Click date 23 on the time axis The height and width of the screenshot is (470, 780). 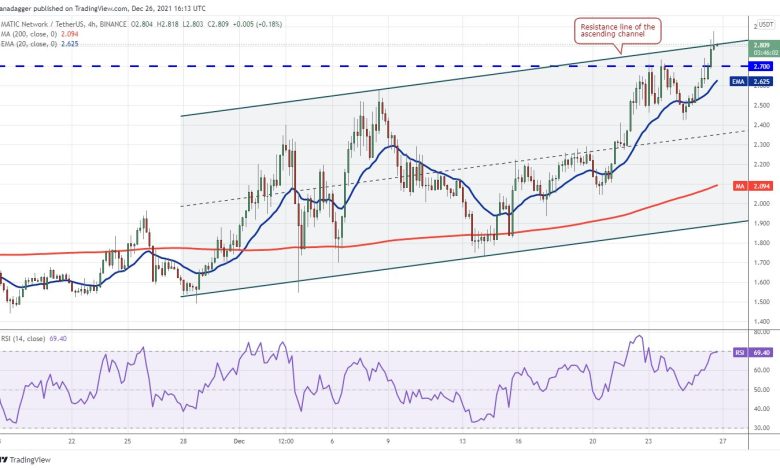pos(648,440)
